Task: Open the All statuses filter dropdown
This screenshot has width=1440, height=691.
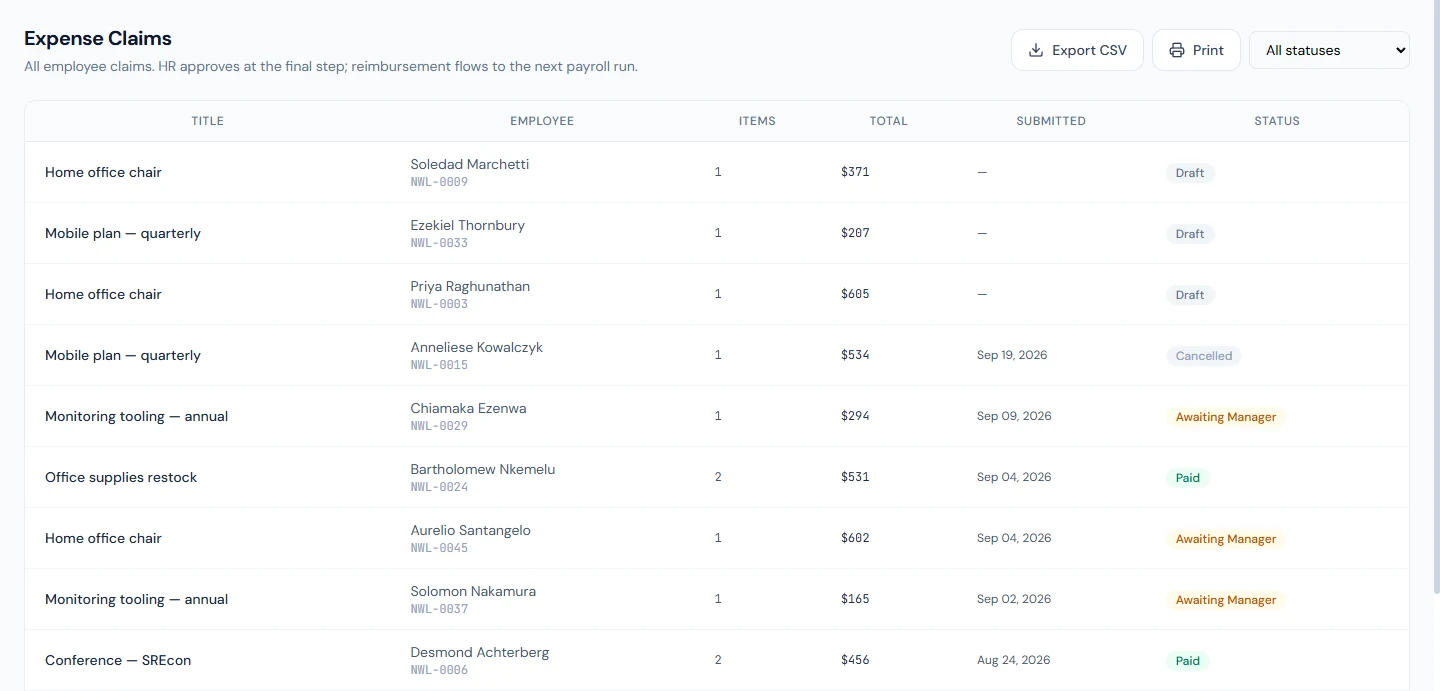Action: click(x=1329, y=50)
